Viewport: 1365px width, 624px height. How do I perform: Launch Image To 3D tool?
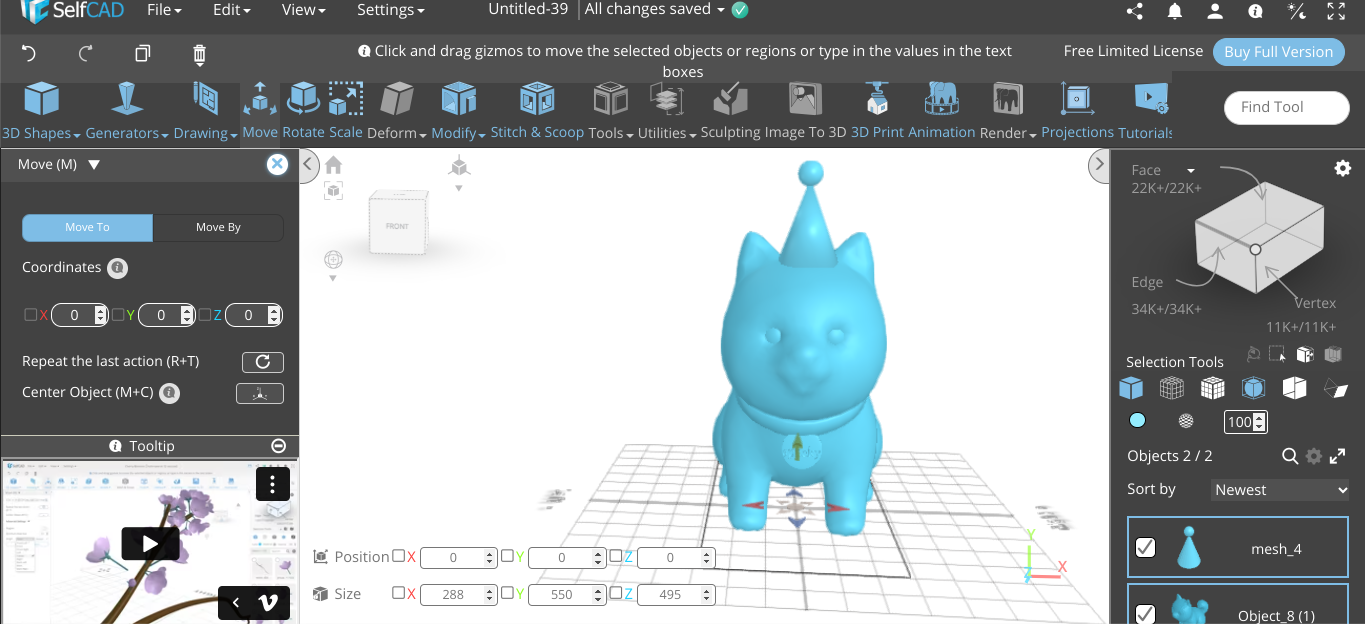click(x=806, y=112)
